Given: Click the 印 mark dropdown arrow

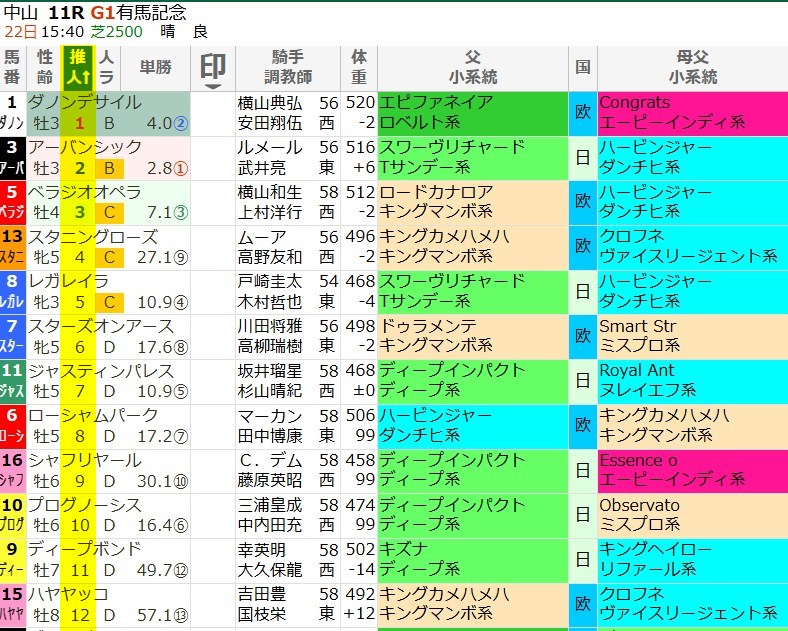Looking at the screenshot, I should 212,86.
